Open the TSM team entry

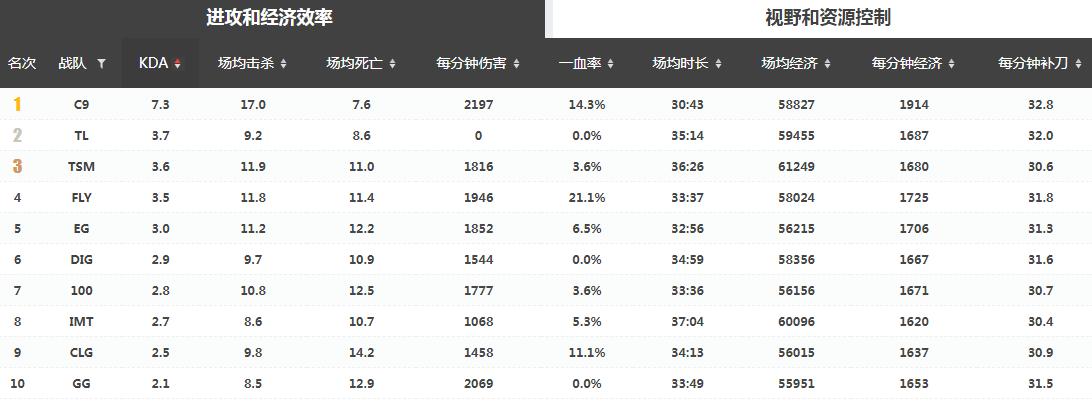point(82,166)
